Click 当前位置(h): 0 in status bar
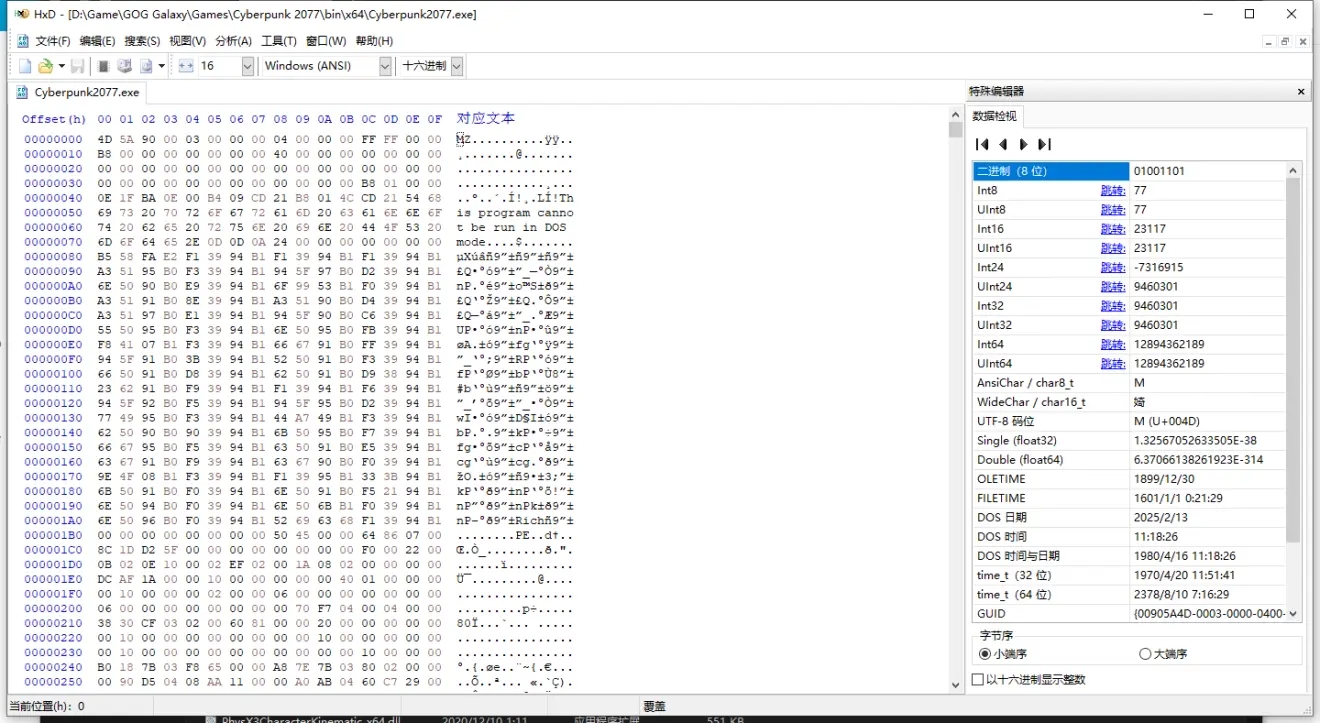 (x=47, y=706)
